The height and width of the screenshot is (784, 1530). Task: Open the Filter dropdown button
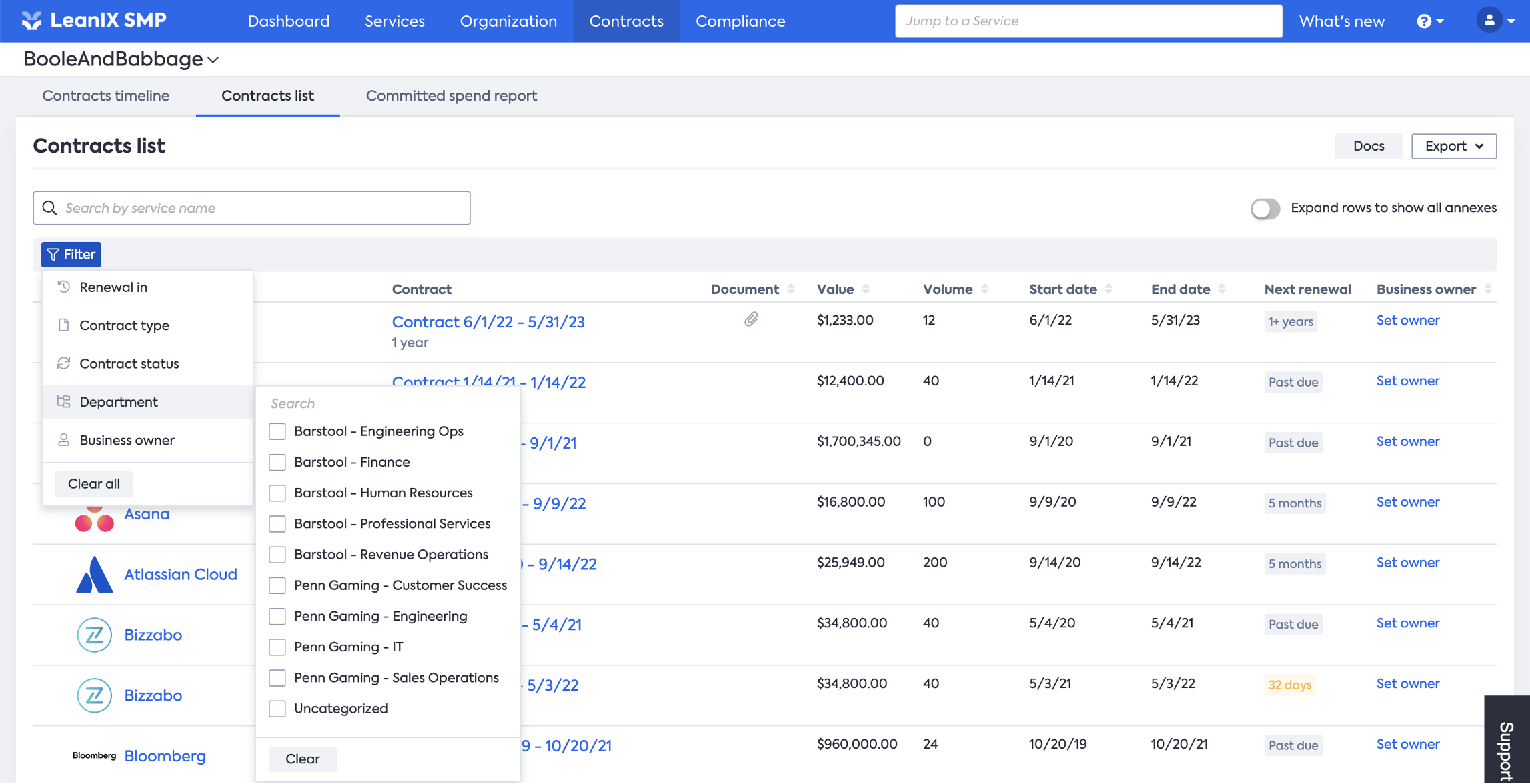pyautogui.click(x=71, y=255)
